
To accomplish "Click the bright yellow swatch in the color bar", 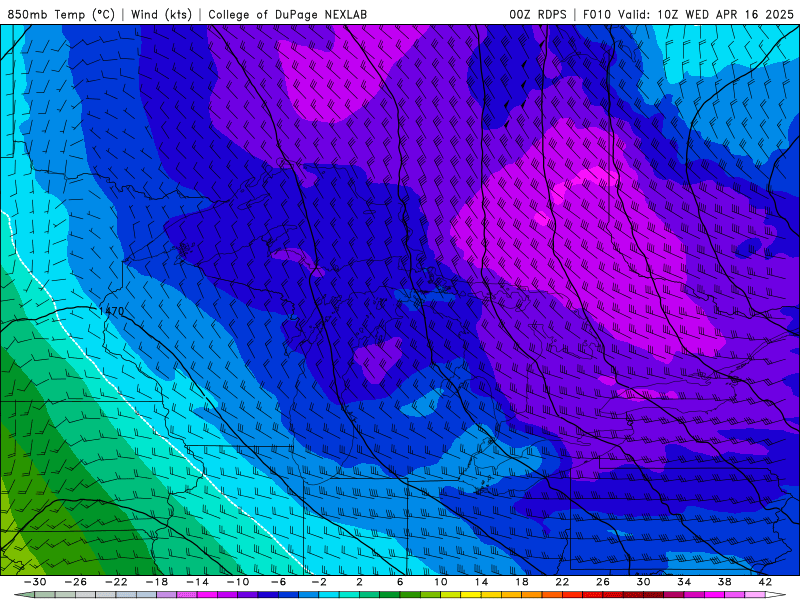I will (471, 595).
